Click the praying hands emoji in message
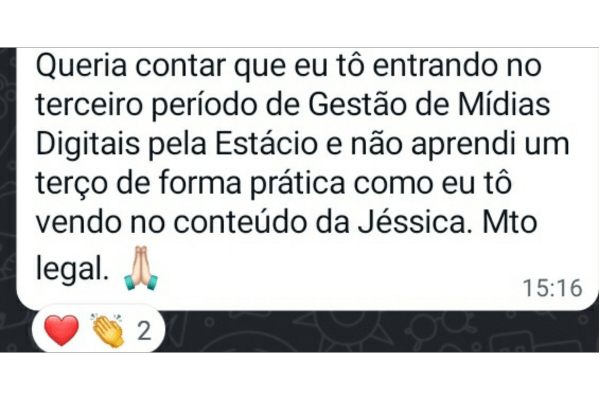 (x=141, y=268)
